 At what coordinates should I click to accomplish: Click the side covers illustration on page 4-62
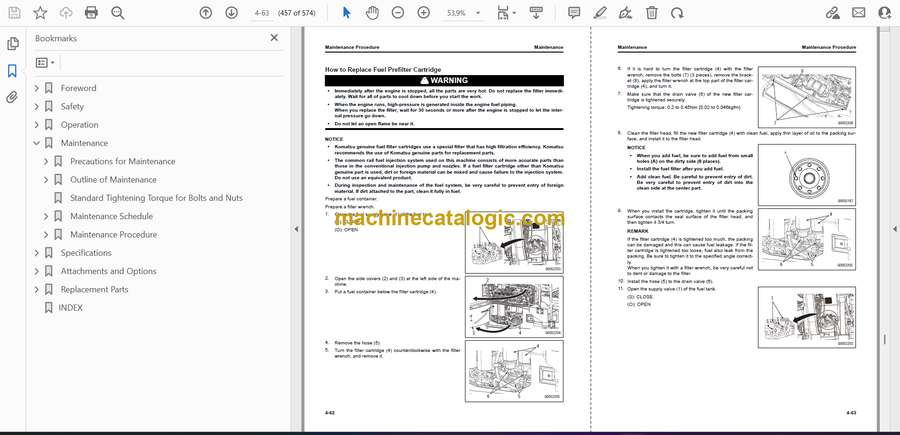click(x=514, y=307)
